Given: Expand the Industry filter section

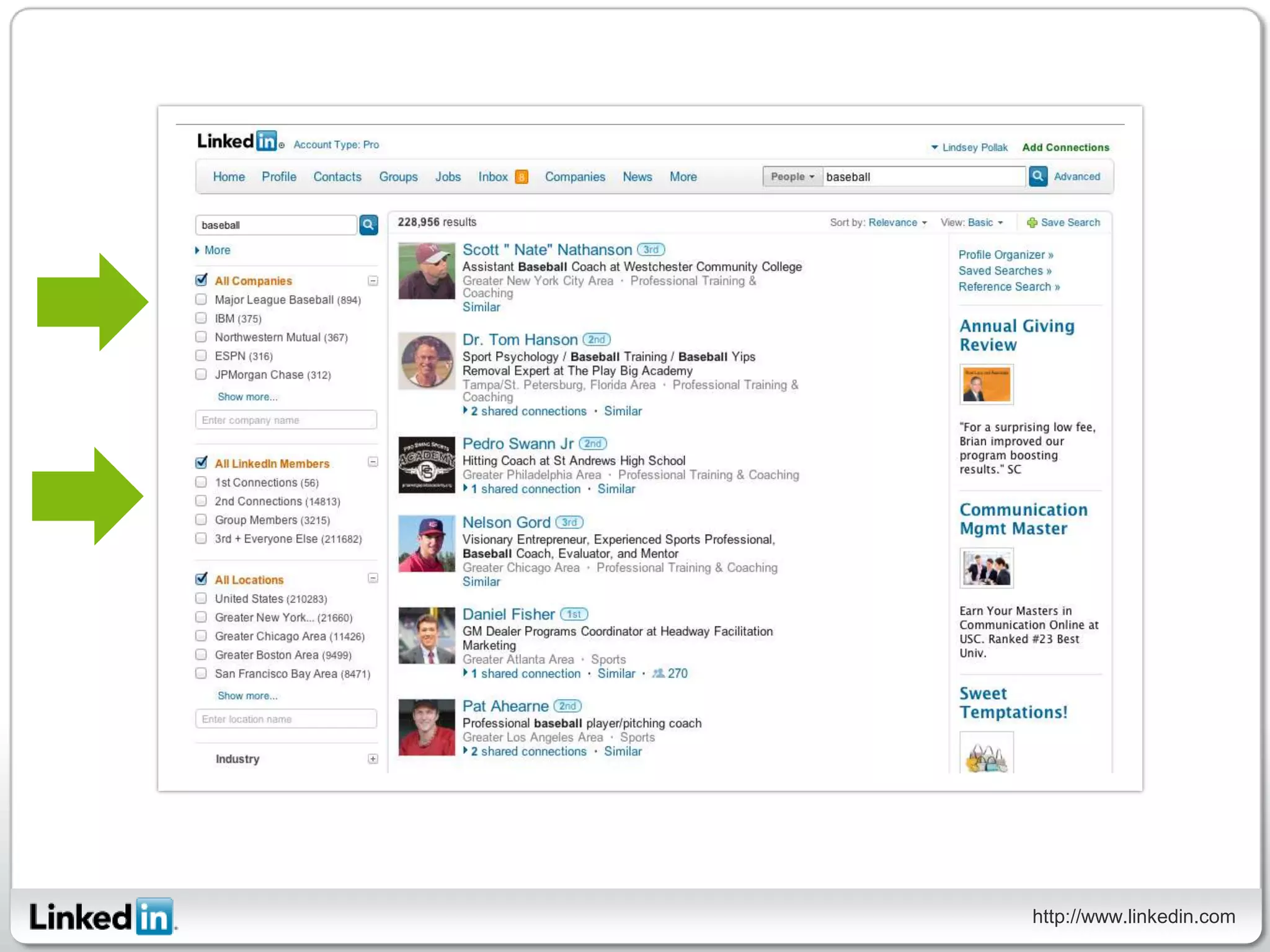Looking at the screenshot, I should click(x=373, y=759).
